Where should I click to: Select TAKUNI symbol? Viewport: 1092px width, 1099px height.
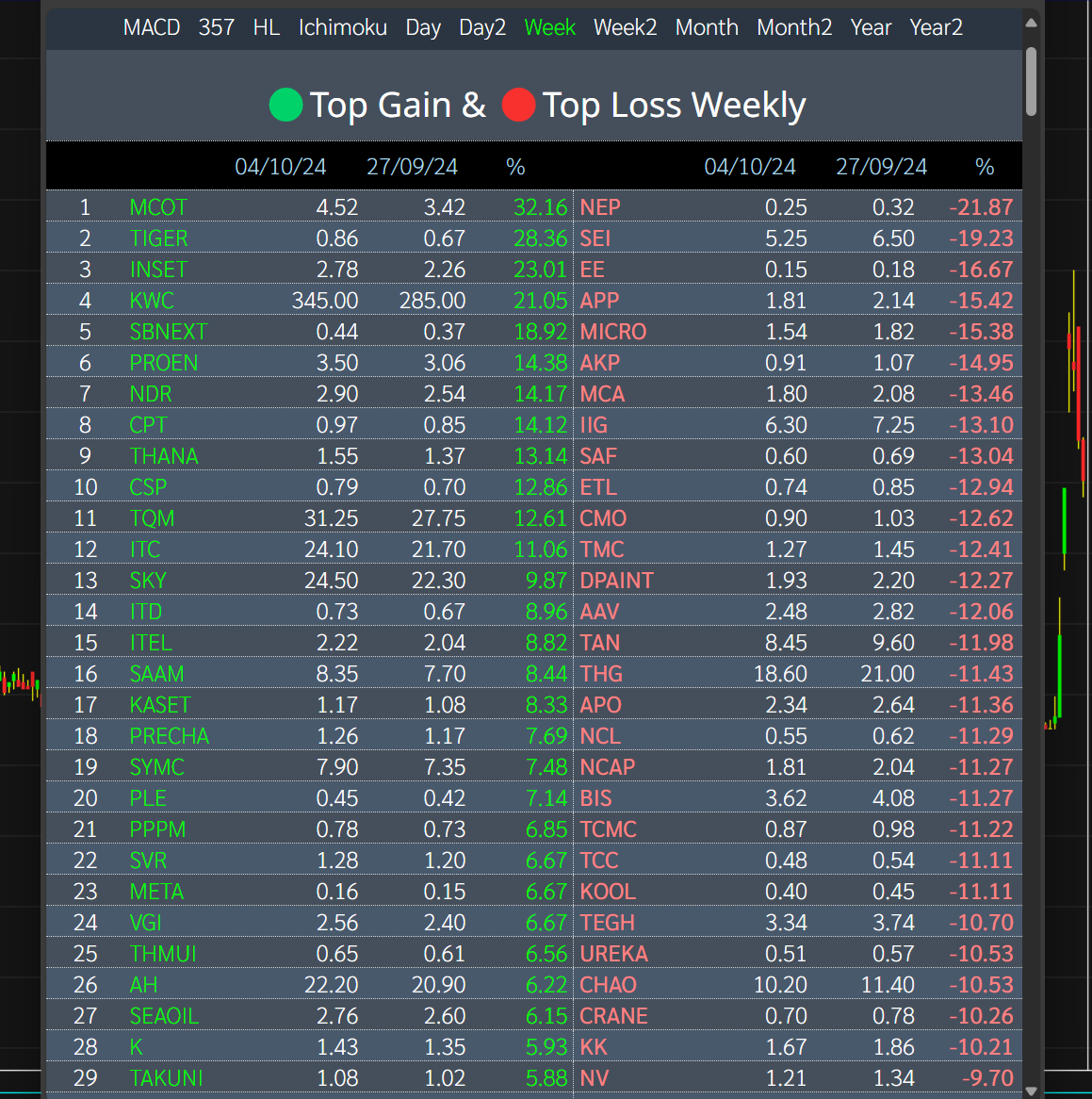pos(166,1078)
